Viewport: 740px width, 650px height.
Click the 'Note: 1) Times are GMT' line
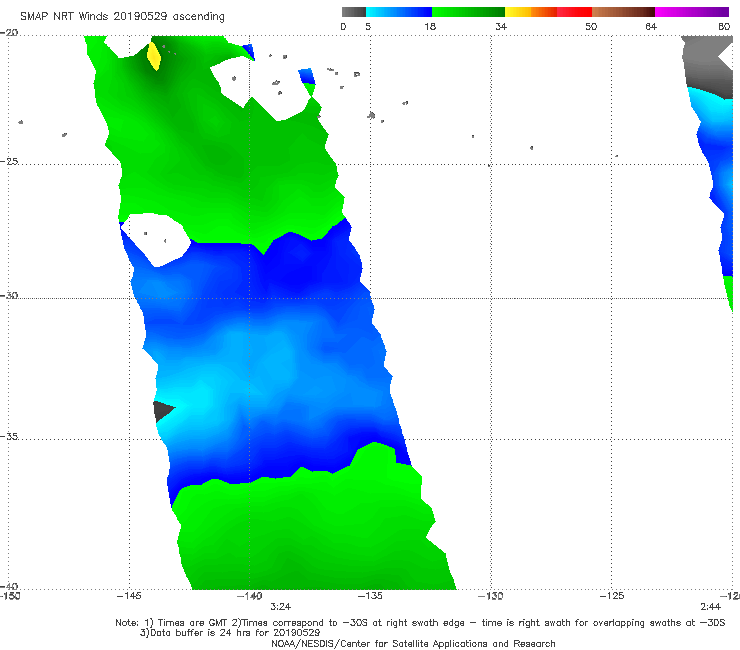(x=420, y=623)
